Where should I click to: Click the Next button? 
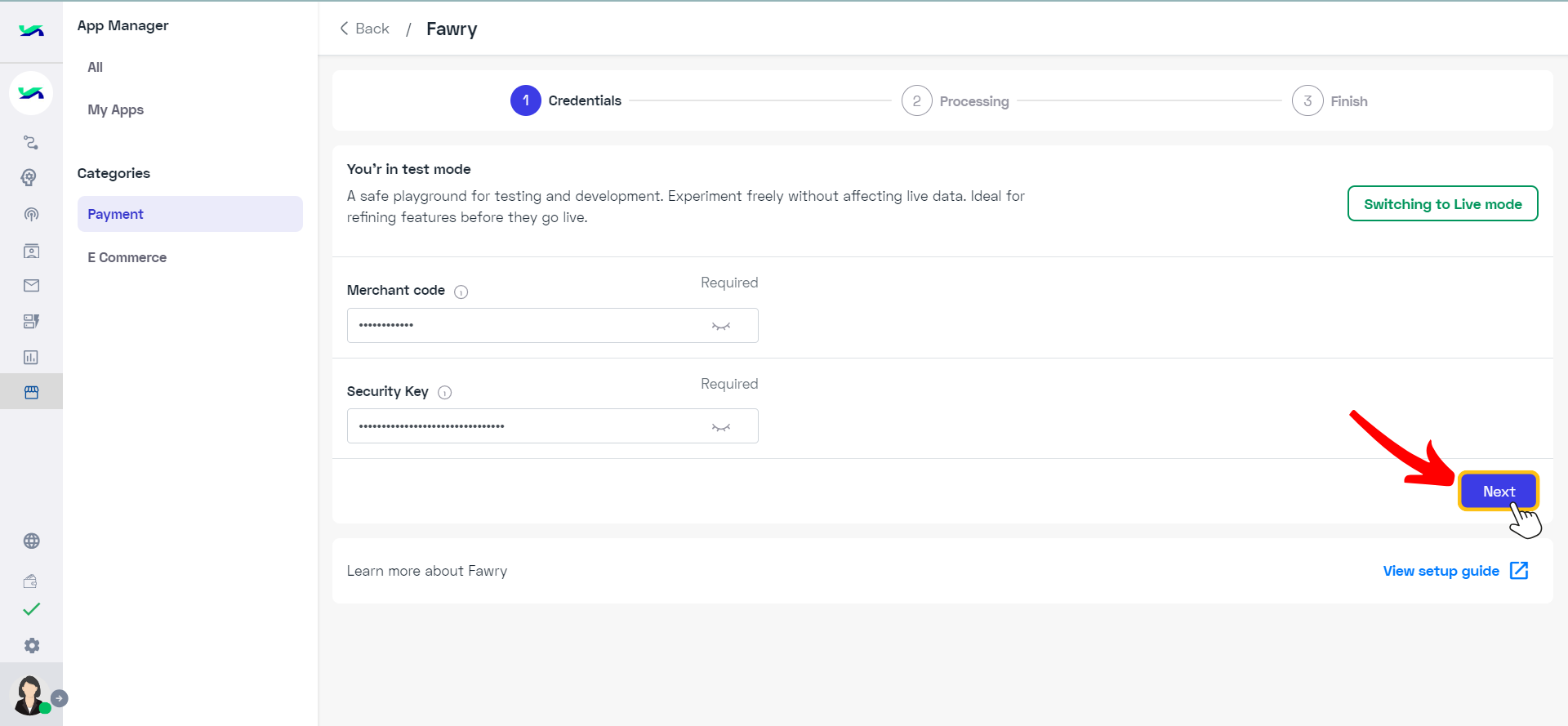(x=1499, y=491)
